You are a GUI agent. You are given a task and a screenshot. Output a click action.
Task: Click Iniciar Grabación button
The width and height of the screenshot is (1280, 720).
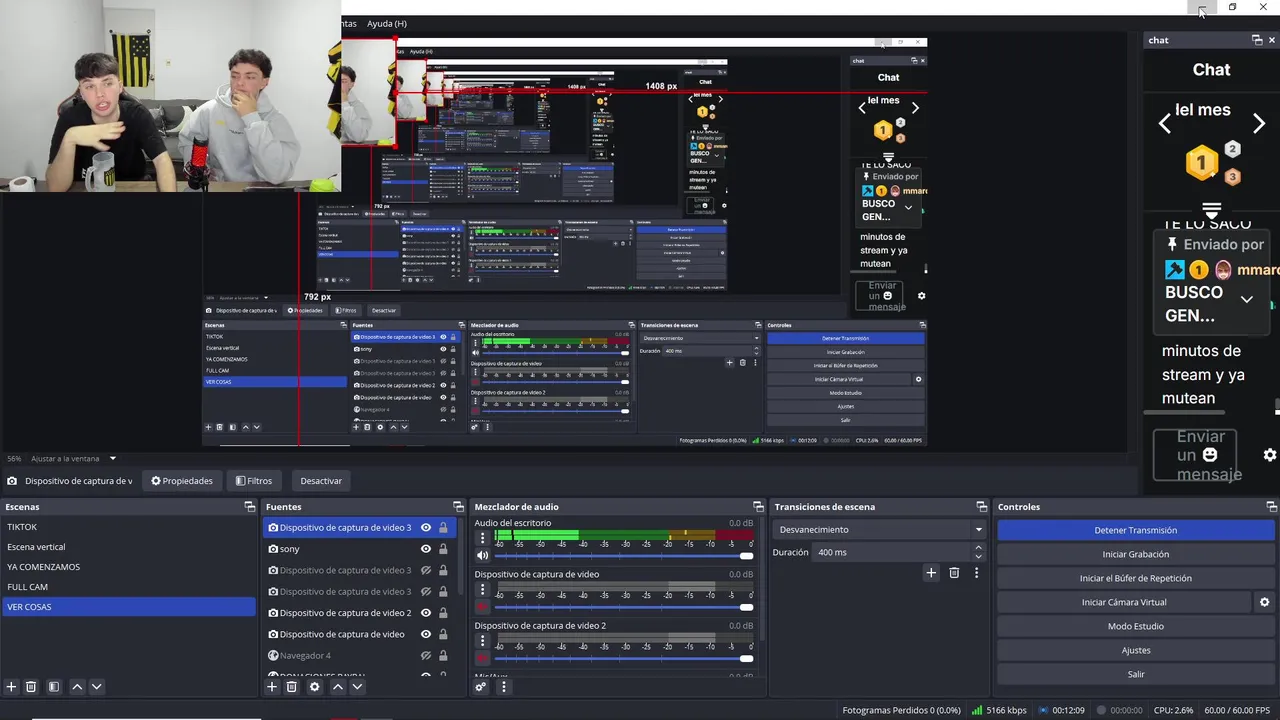click(x=1136, y=554)
